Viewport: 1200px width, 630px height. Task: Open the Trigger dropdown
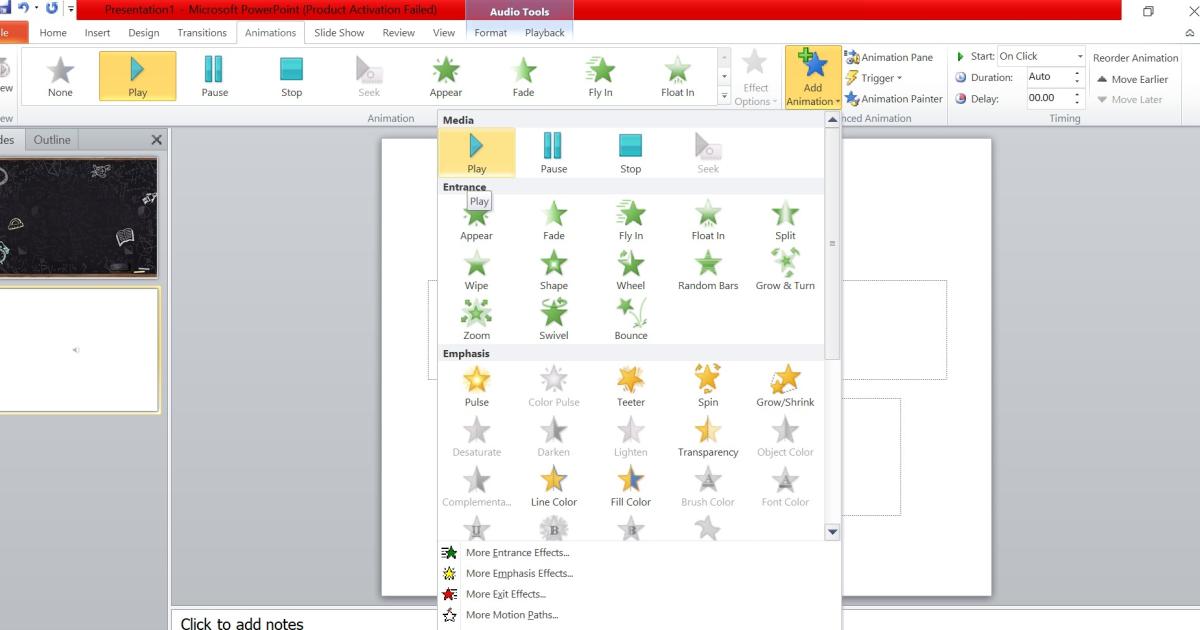click(873, 78)
